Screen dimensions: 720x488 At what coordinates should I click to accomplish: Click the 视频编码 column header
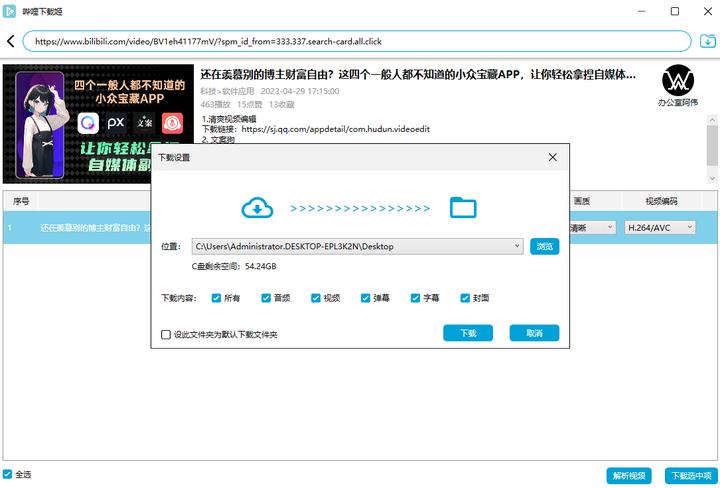pos(661,201)
